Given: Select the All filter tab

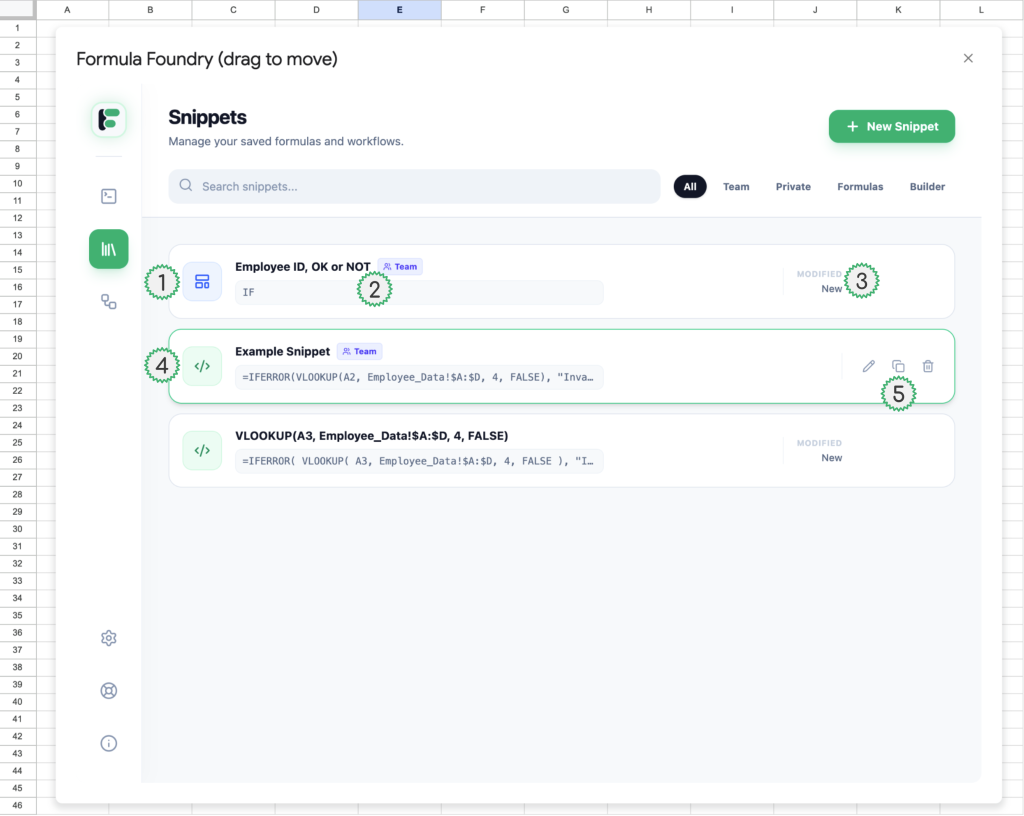Looking at the screenshot, I should click(690, 186).
